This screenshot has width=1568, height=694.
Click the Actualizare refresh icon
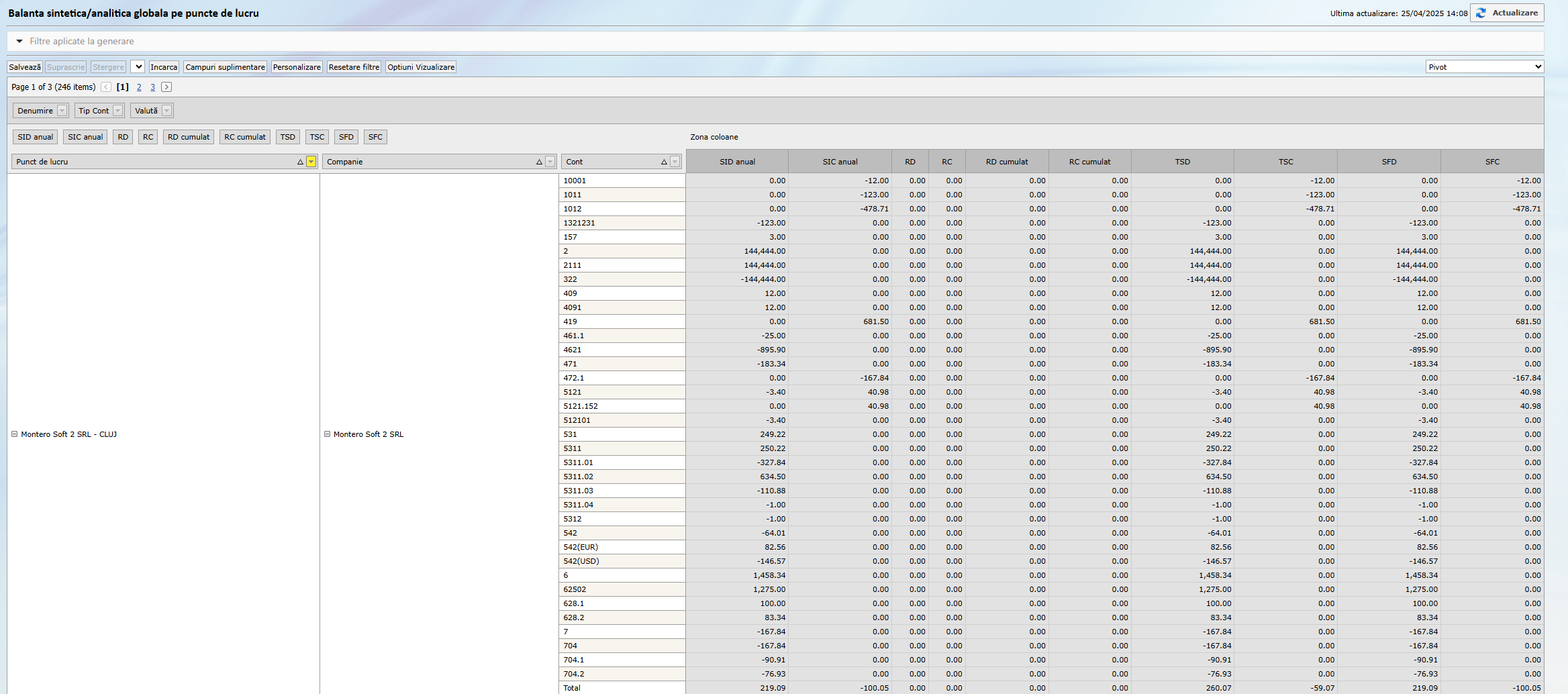coord(1481,13)
